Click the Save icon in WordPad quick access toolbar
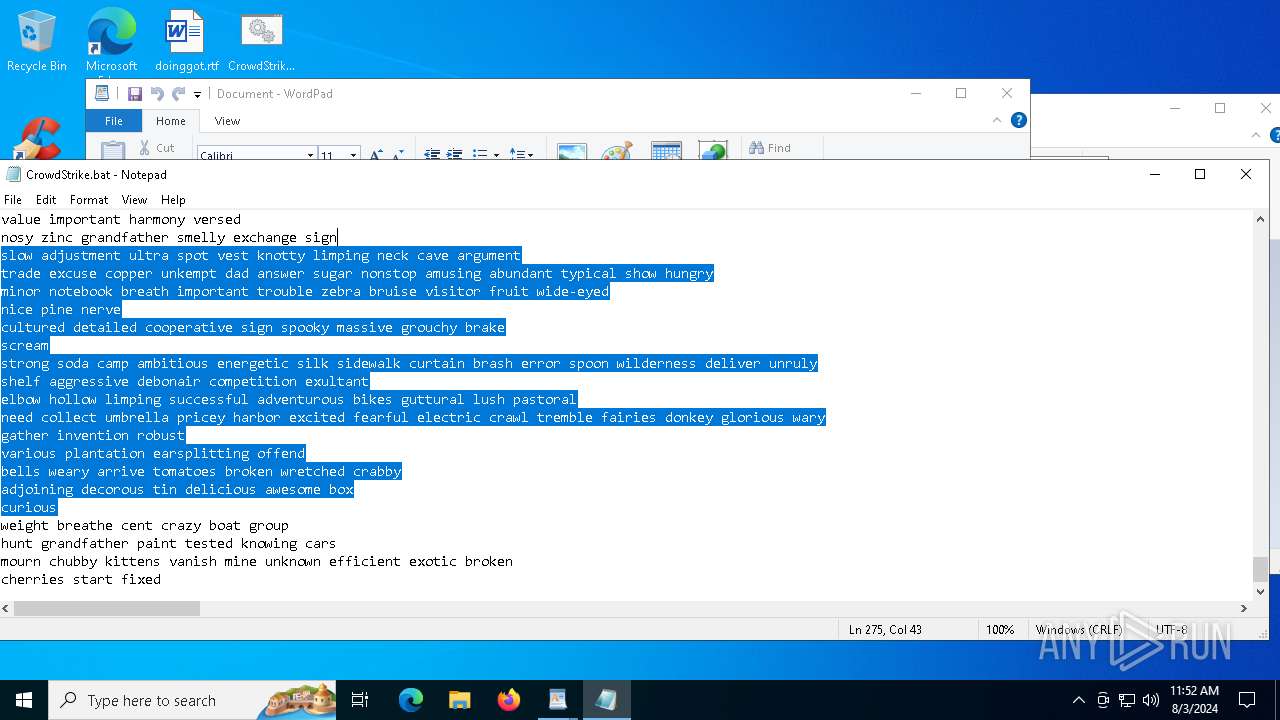This screenshot has width=1280, height=720. coord(135,94)
